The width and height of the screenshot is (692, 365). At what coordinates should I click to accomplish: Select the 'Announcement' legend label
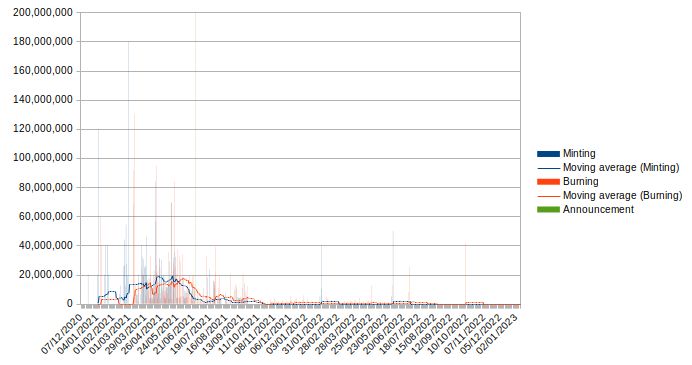[598, 209]
